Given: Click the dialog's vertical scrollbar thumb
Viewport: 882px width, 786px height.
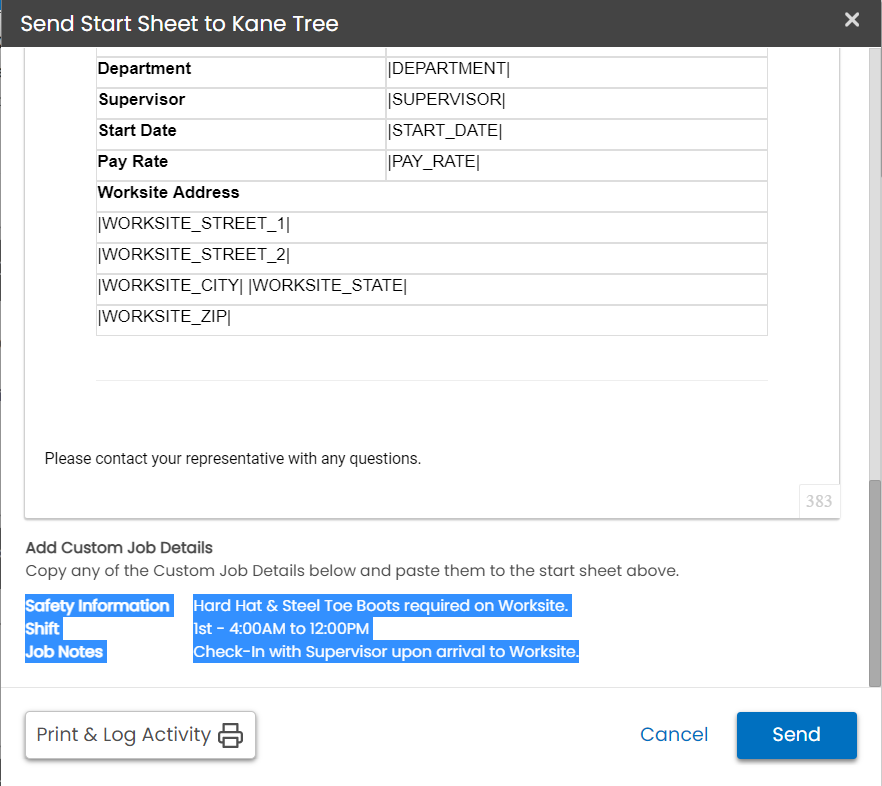Looking at the screenshot, I should tap(875, 580).
